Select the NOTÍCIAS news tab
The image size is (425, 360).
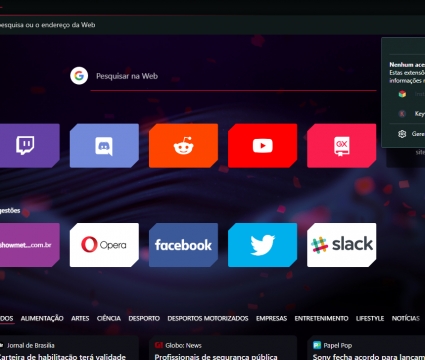(x=406, y=318)
